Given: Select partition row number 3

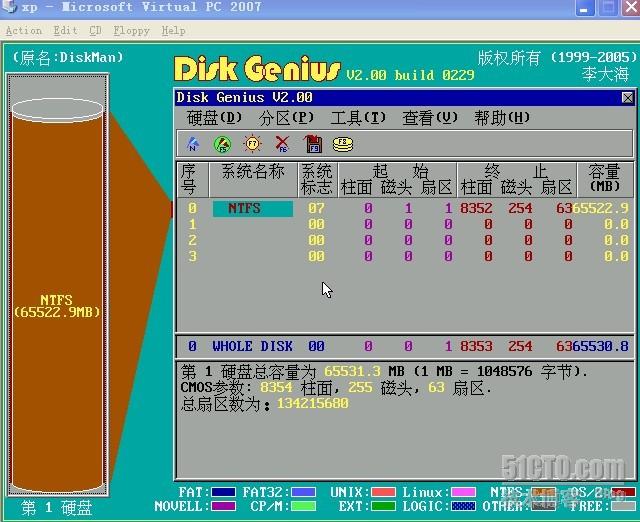Looking at the screenshot, I should [x=192, y=256].
